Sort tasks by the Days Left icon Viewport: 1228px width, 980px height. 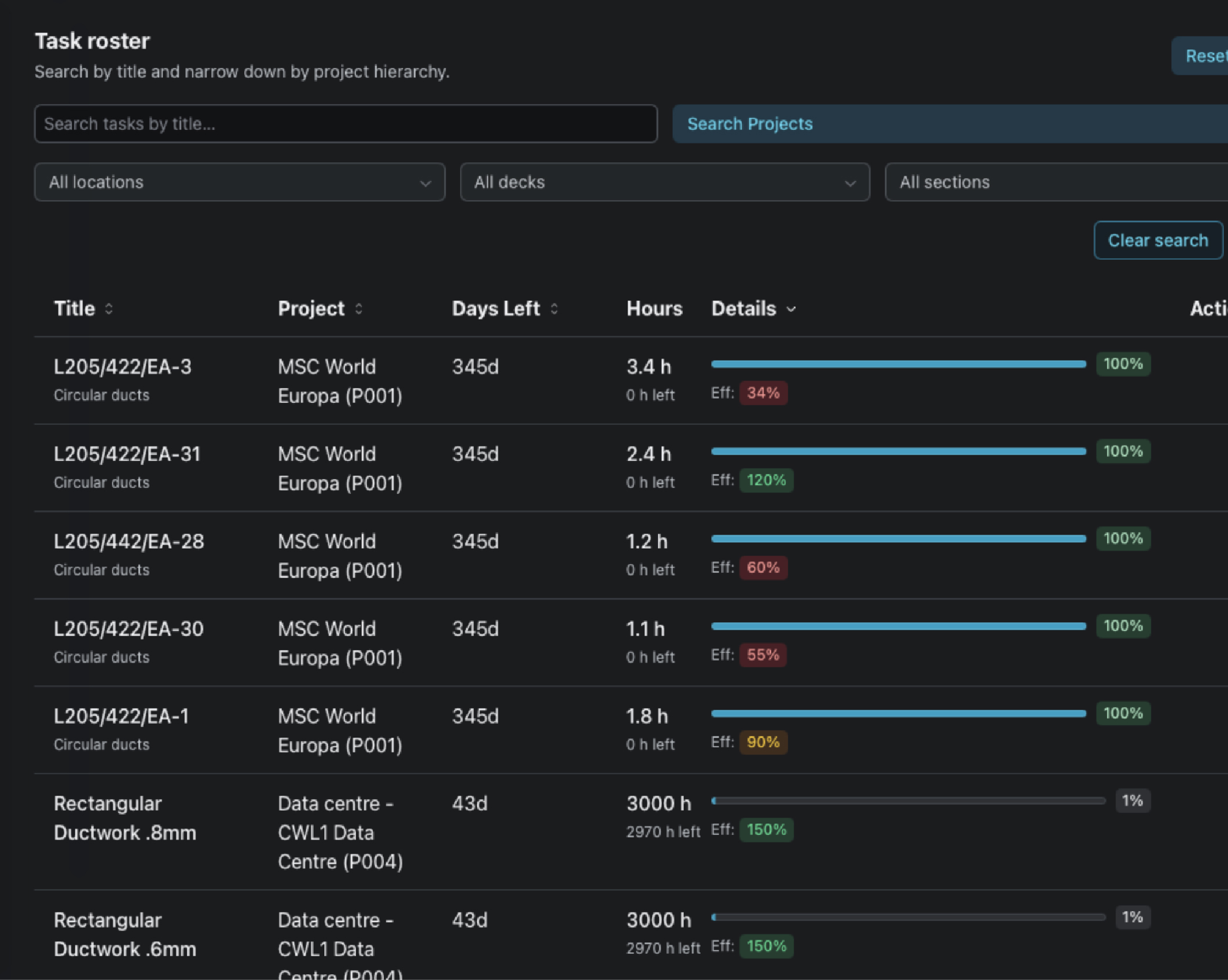pyautogui.click(x=554, y=309)
